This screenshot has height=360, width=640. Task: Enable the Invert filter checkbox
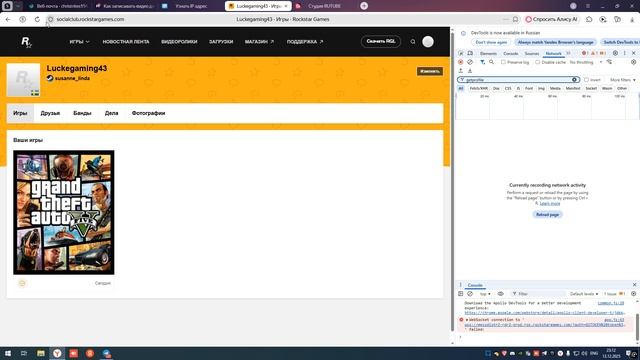point(586,80)
